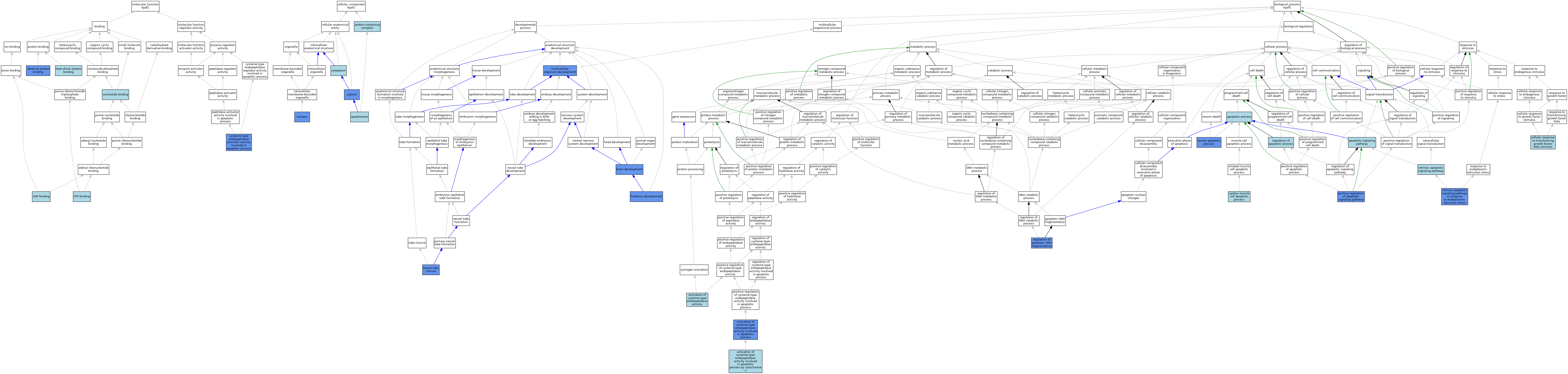
Task: Click the 'developmental process' node
Action: click(x=525, y=27)
